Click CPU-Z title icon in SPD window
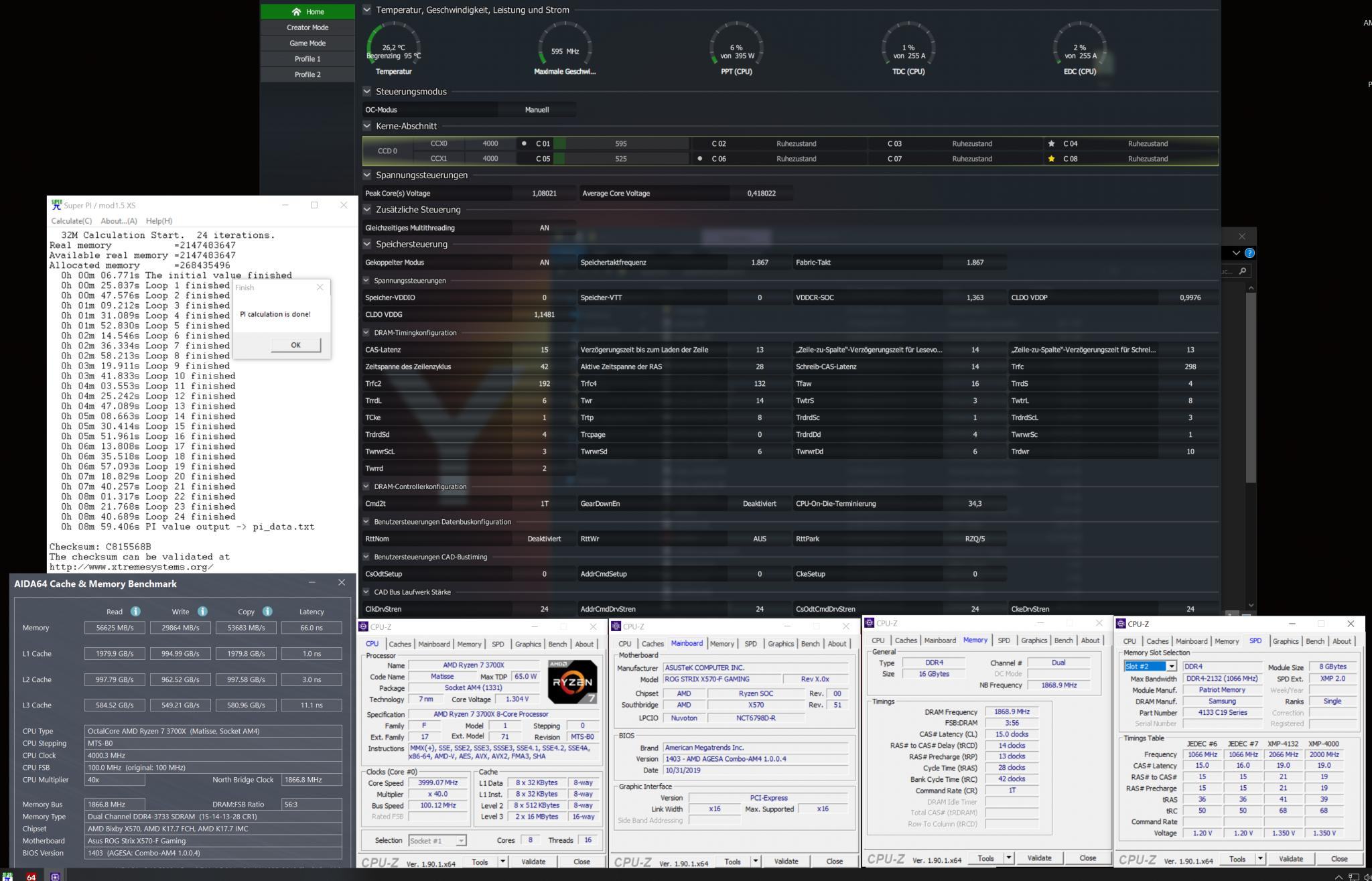 (1121, 624)
